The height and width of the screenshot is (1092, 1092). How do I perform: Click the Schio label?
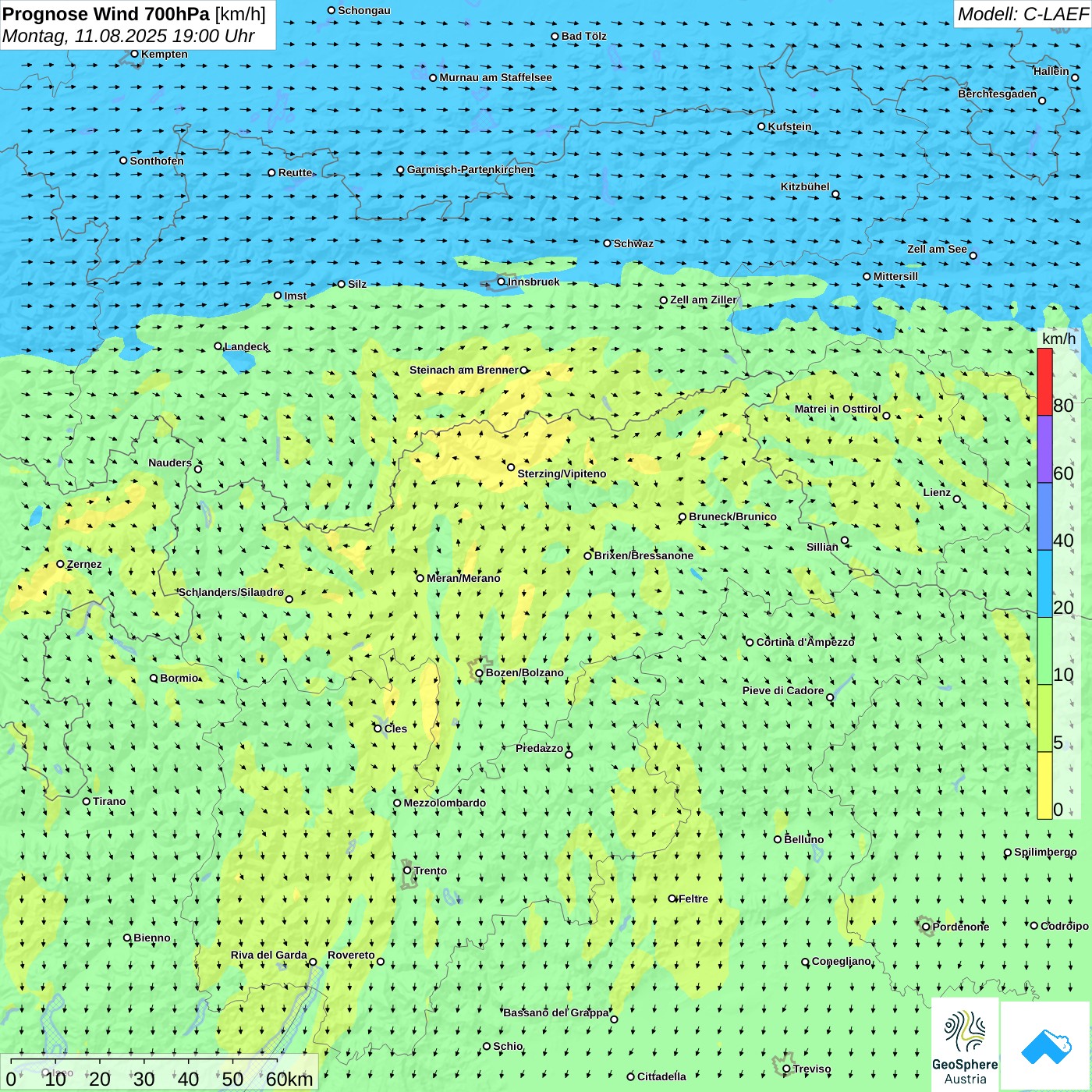click(x=508, y=1046)
